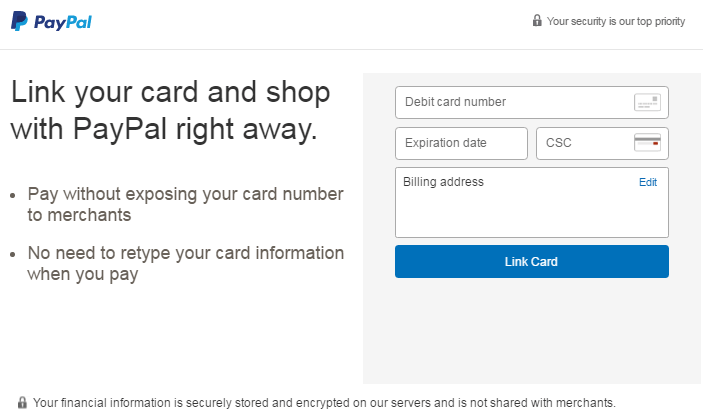Click the bullet dot beside 'Pay without exposing'
This screenshot has width=703, height=411.
[12, 196]
